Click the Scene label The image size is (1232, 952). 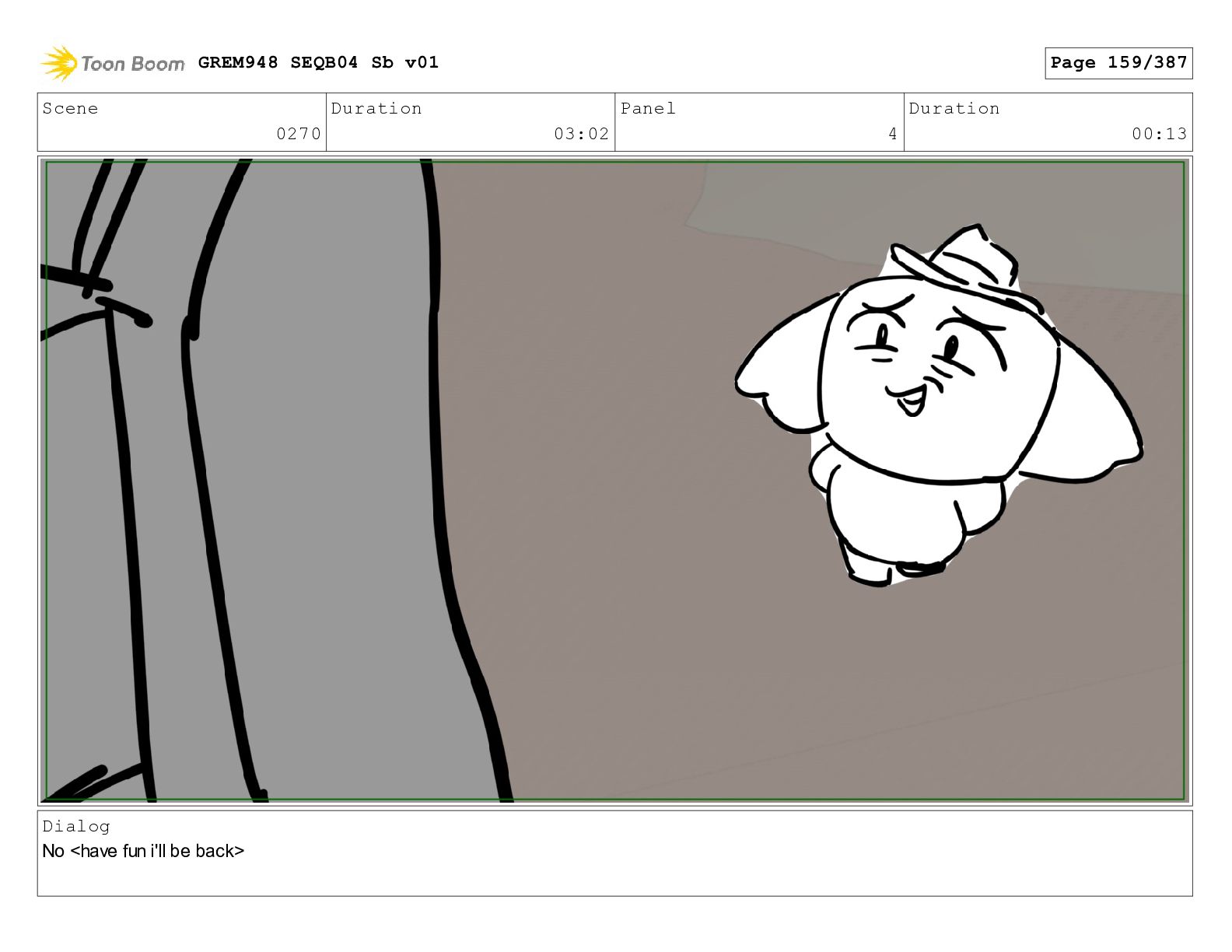70,108
